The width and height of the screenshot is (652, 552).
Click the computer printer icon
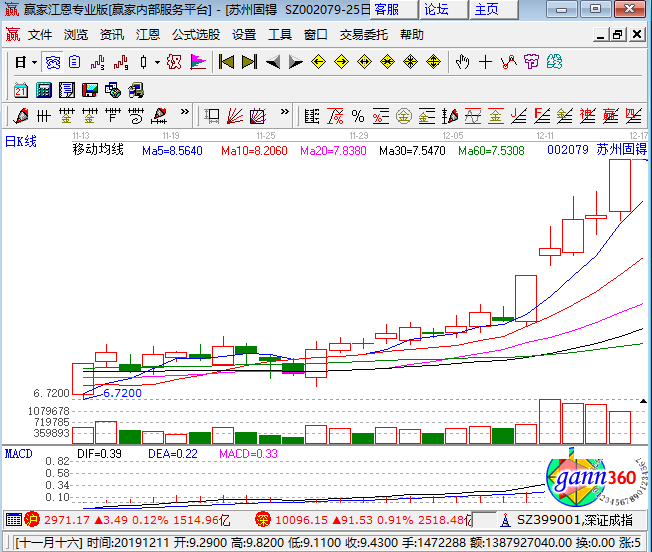[x=136, y=90]
